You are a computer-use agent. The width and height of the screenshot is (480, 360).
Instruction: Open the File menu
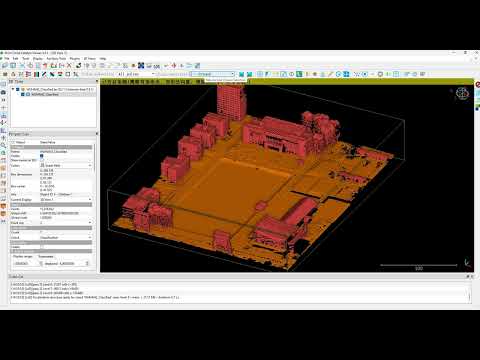pos(7,59)
